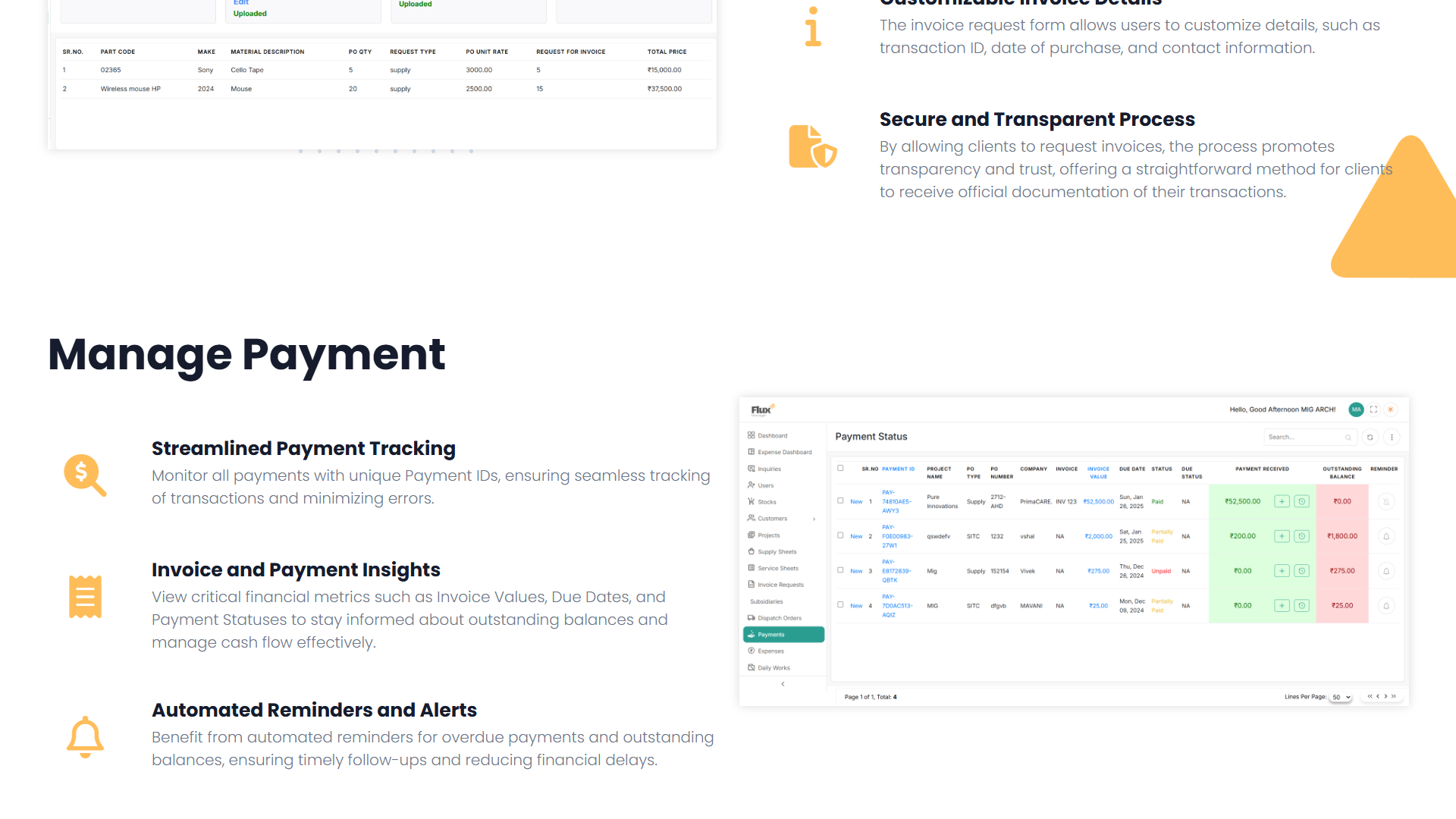Go to previous page arrow

pyautogui.click(x=1378, y=696)
